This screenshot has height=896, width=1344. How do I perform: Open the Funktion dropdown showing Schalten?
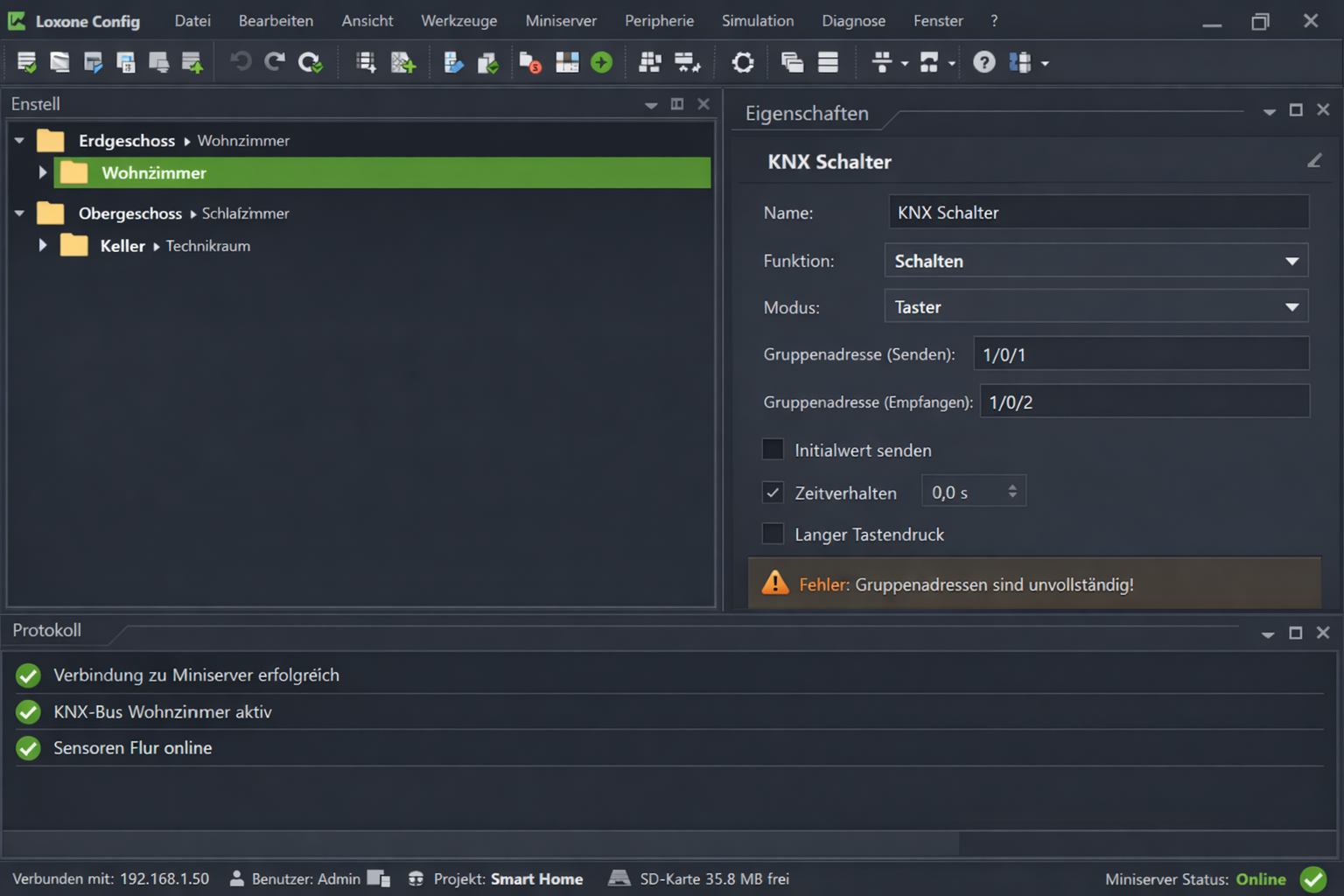pos(1096,261)
